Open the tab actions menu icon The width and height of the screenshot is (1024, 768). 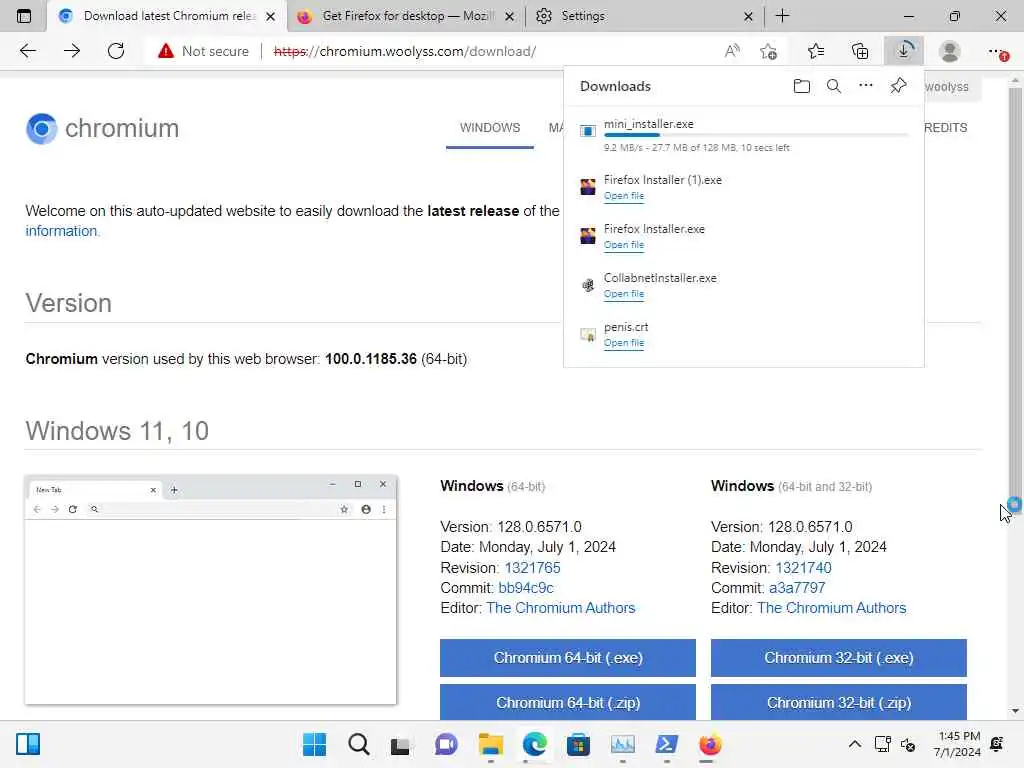tap(24, 16)
